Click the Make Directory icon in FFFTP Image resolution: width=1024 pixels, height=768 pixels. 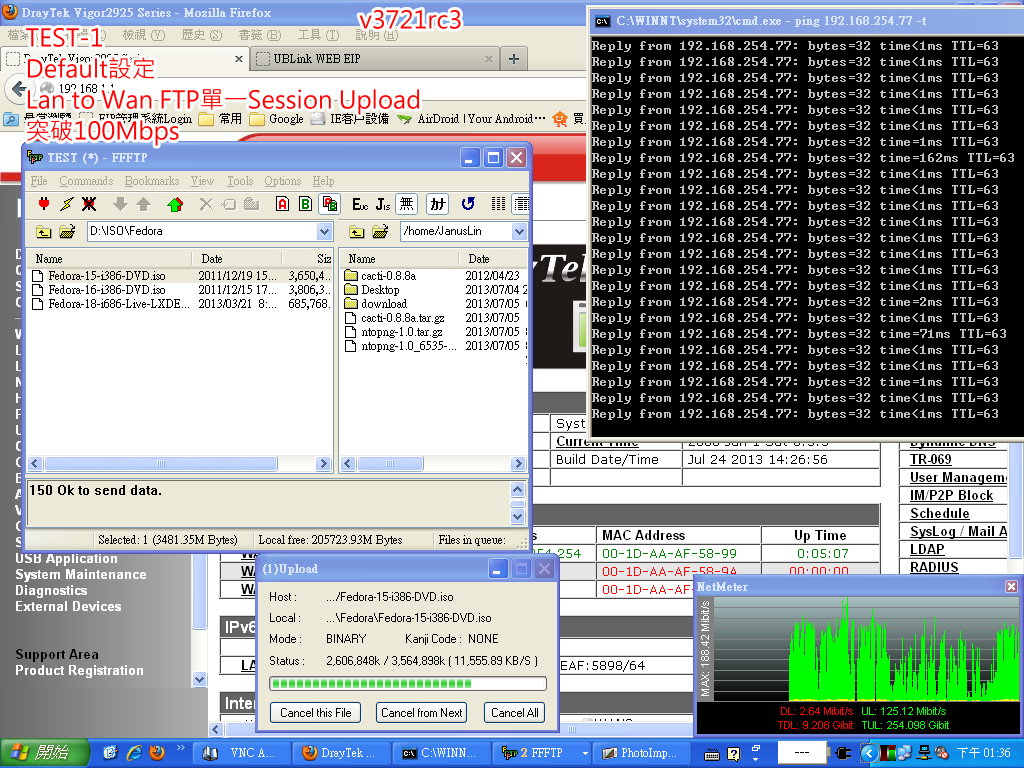point(251,204)
